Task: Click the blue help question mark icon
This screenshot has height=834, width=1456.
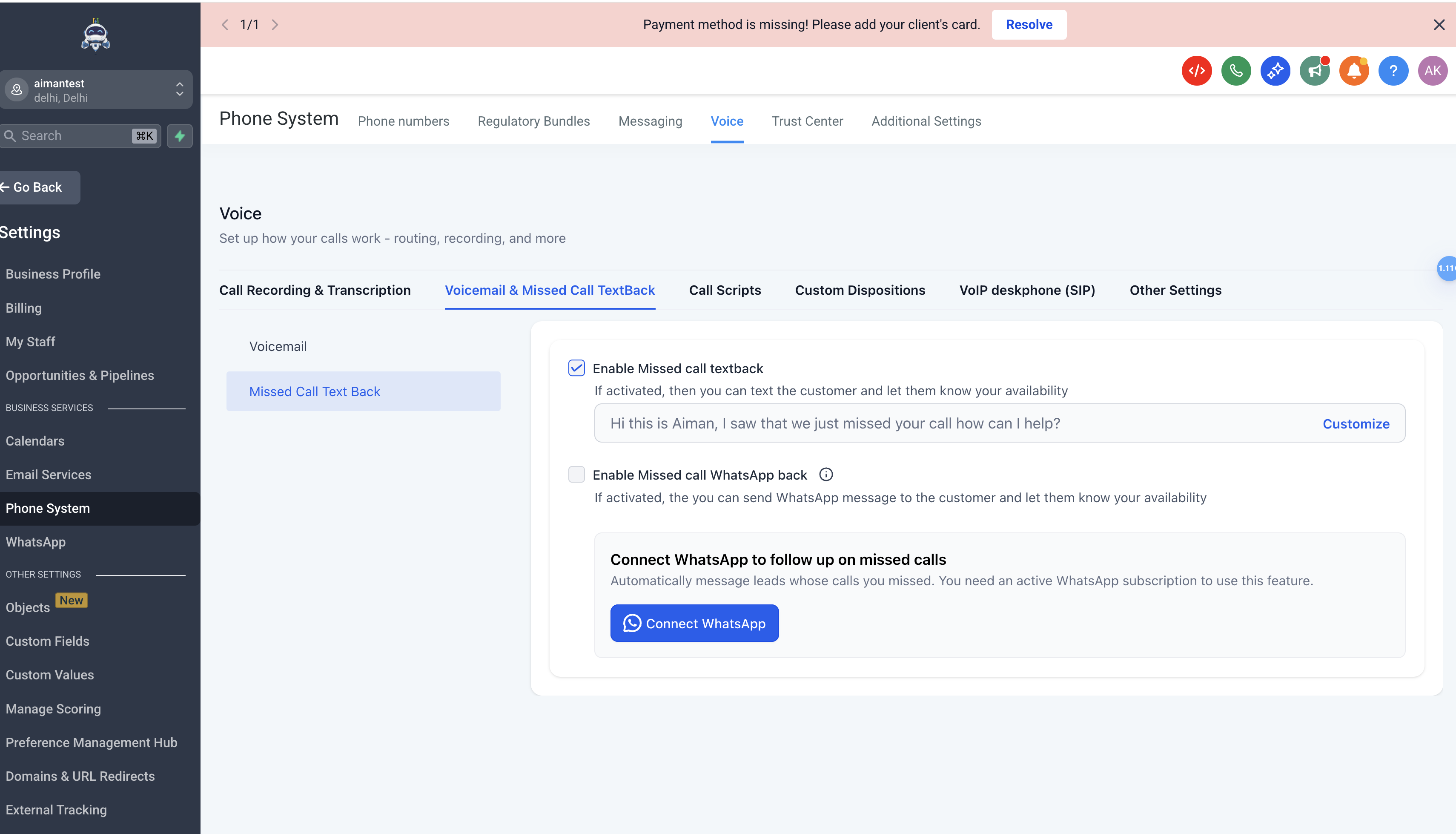Action: coord(1393,71)
